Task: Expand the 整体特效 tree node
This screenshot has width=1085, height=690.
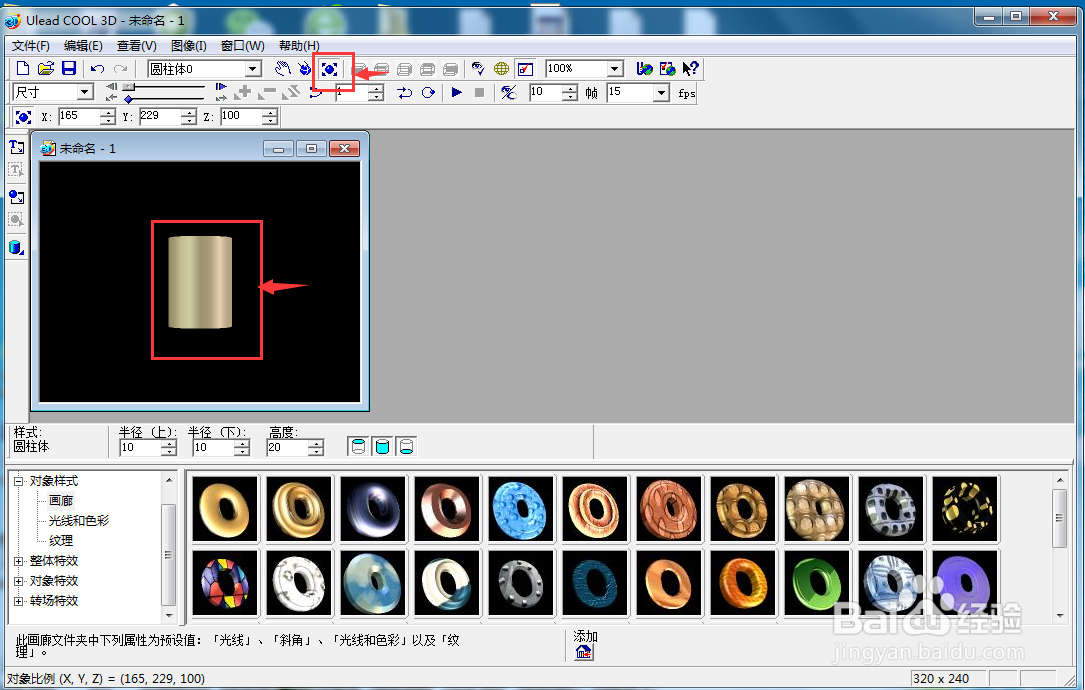Action: (x=19, y=561)
